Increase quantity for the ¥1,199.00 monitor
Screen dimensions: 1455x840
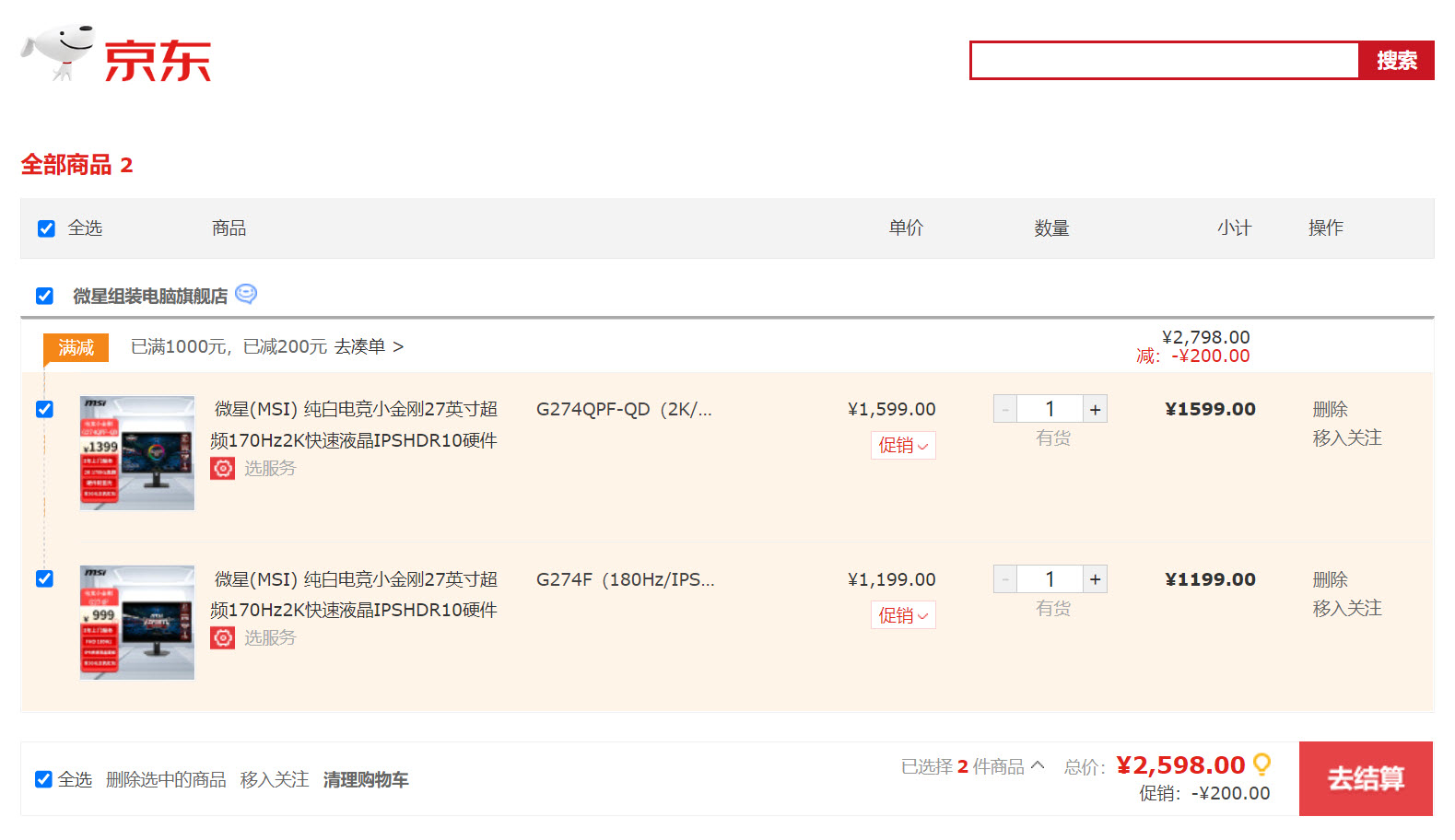pyautogui.click(x=1095, y=579)
